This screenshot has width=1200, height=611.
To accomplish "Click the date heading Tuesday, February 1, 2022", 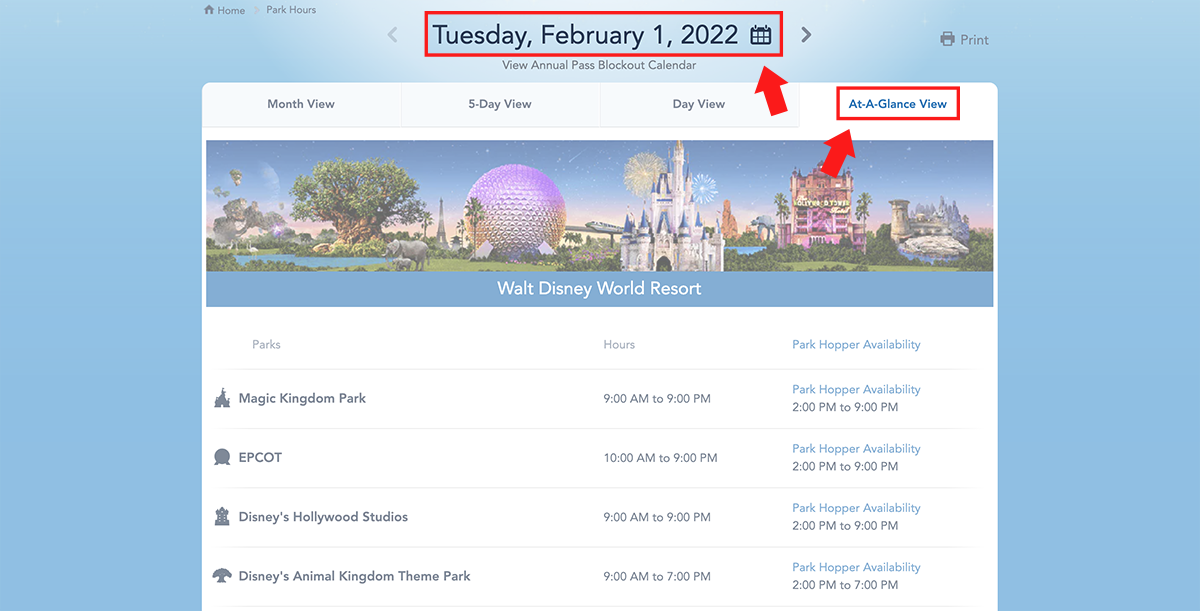I will (586, 35).
